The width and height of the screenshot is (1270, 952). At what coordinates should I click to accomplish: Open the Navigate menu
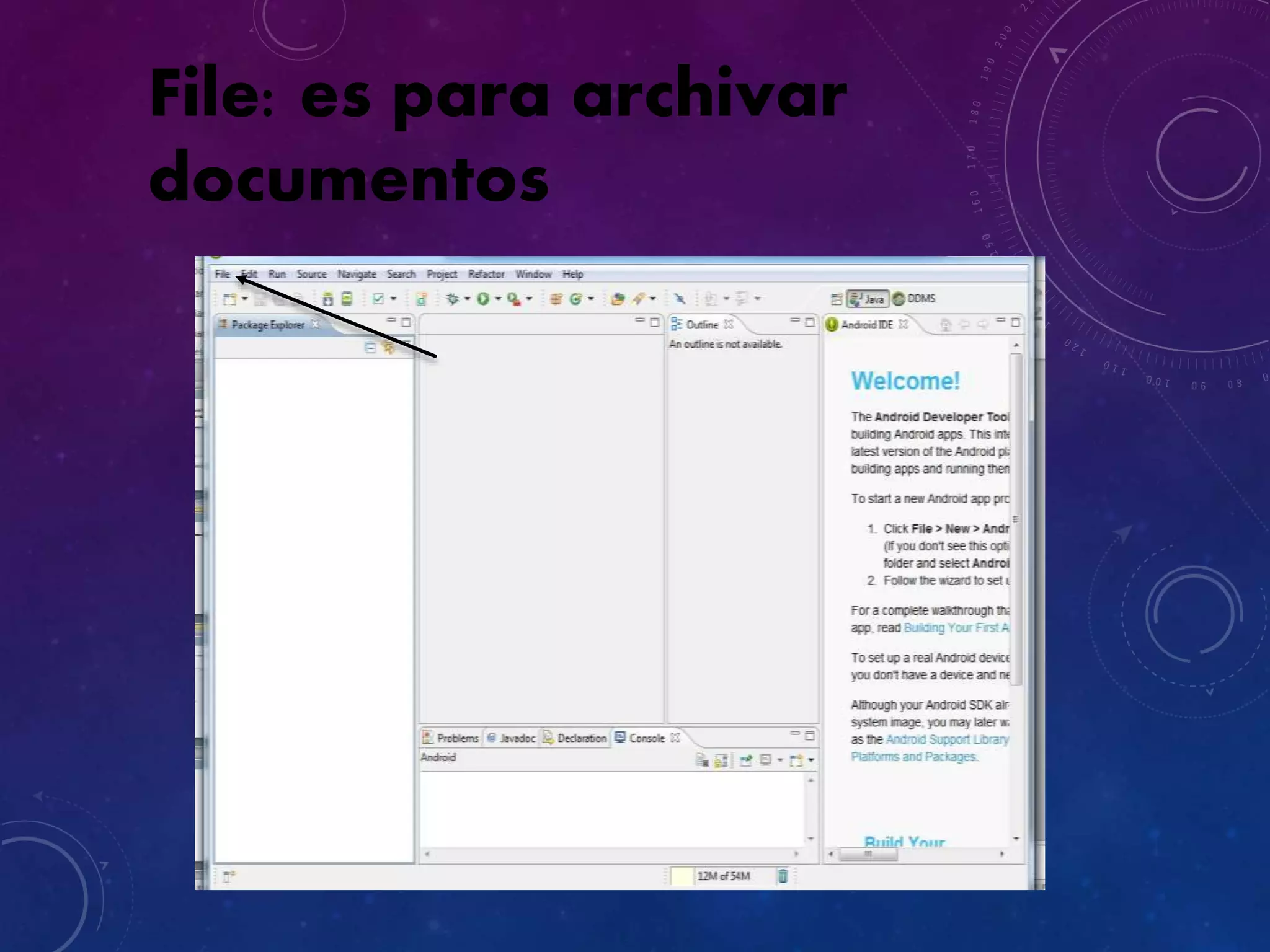click(357, 274)
